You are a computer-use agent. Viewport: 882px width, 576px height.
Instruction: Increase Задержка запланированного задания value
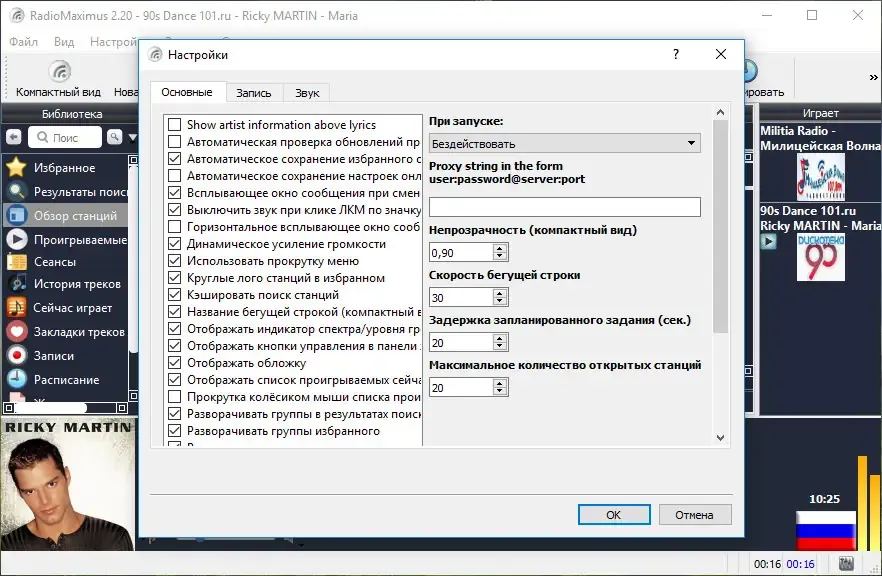(x=500, y=338)
